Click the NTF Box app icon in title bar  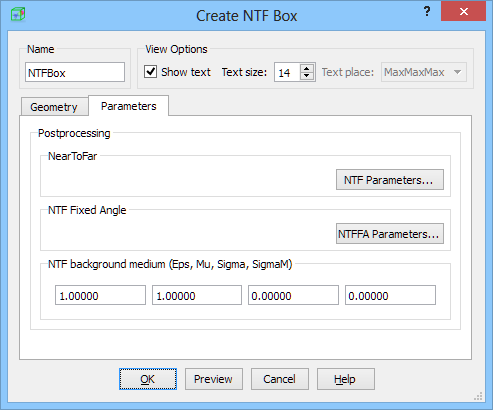[x=18, y=14]
